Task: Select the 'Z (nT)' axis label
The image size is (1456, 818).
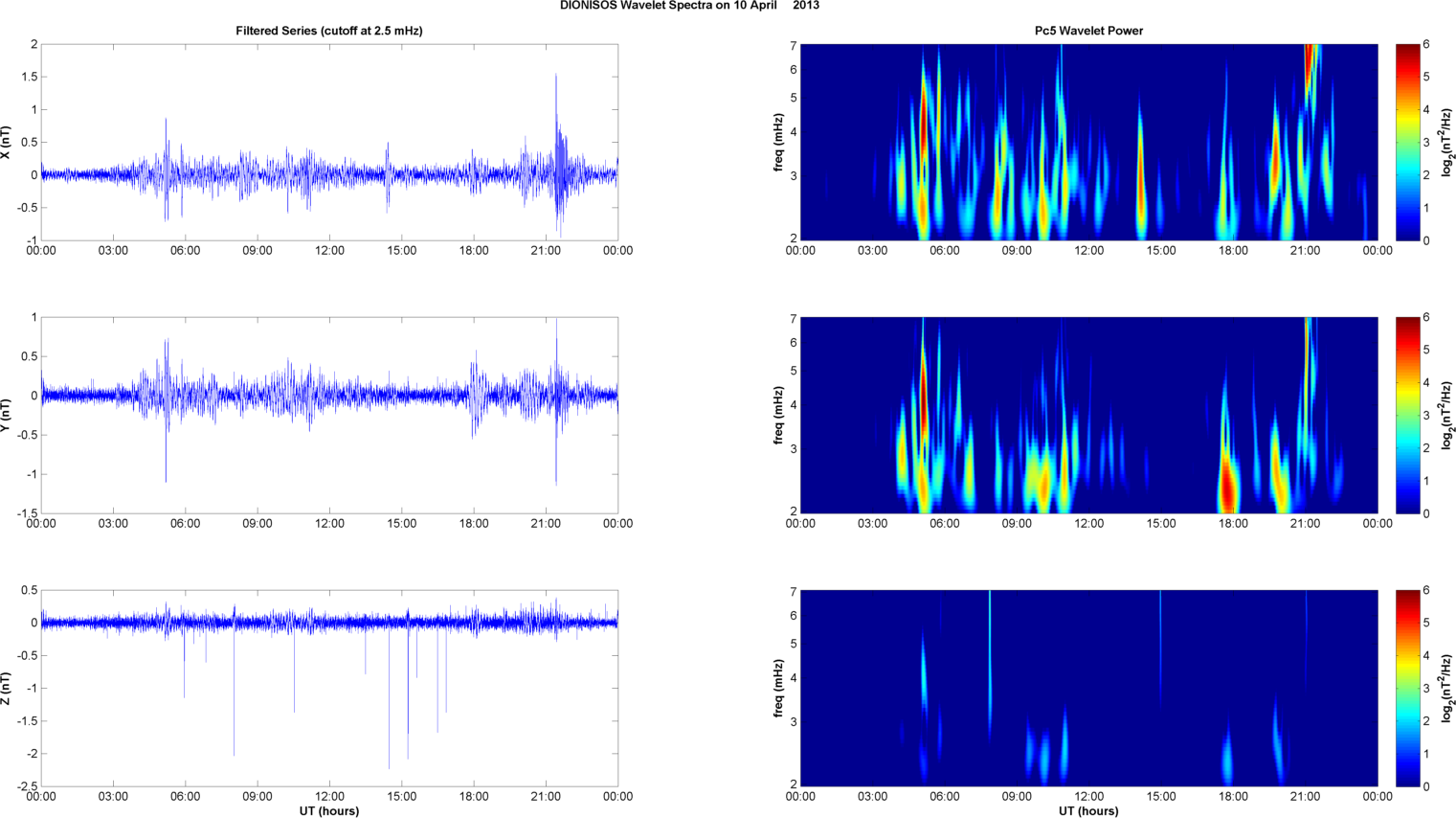Action: coord(6,689)
